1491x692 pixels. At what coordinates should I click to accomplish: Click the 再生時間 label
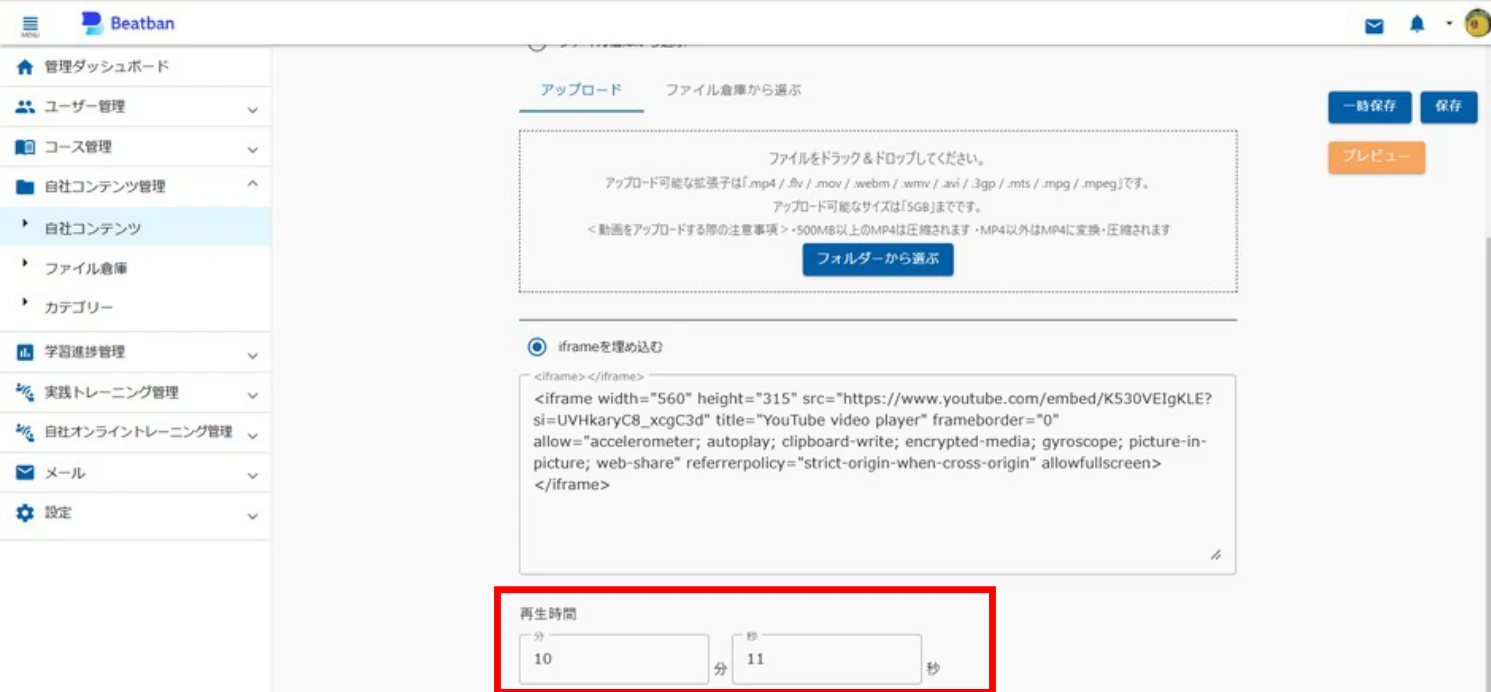(549, 614)
